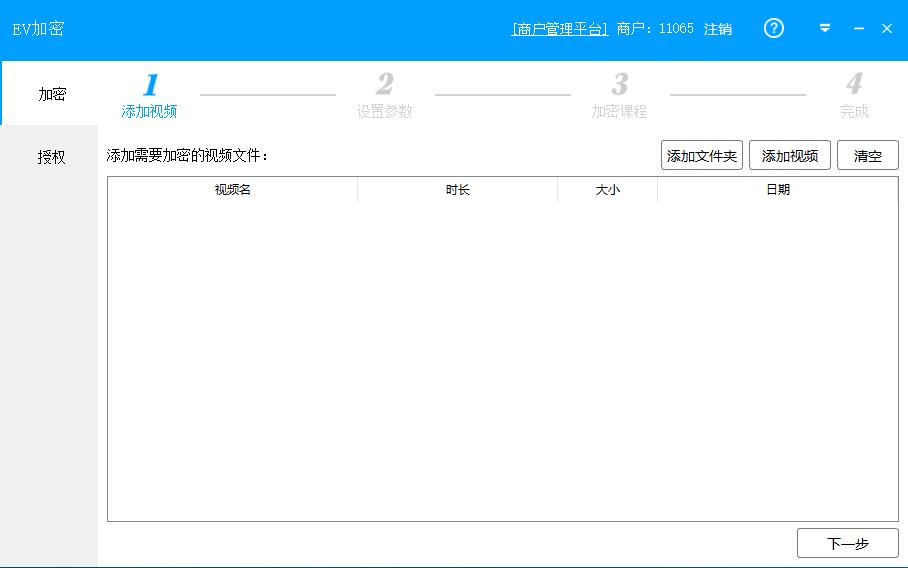
Task: Open the help question mark icon
Action: tap(774, 29)
